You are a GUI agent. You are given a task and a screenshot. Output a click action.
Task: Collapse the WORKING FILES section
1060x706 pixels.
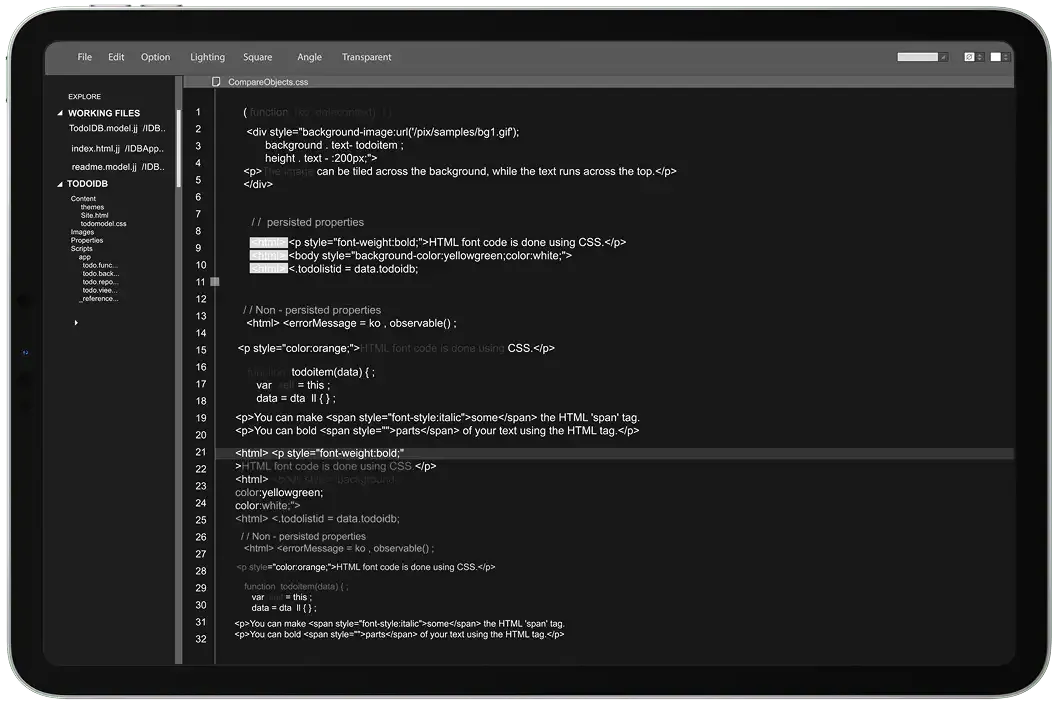coord(59,113)
